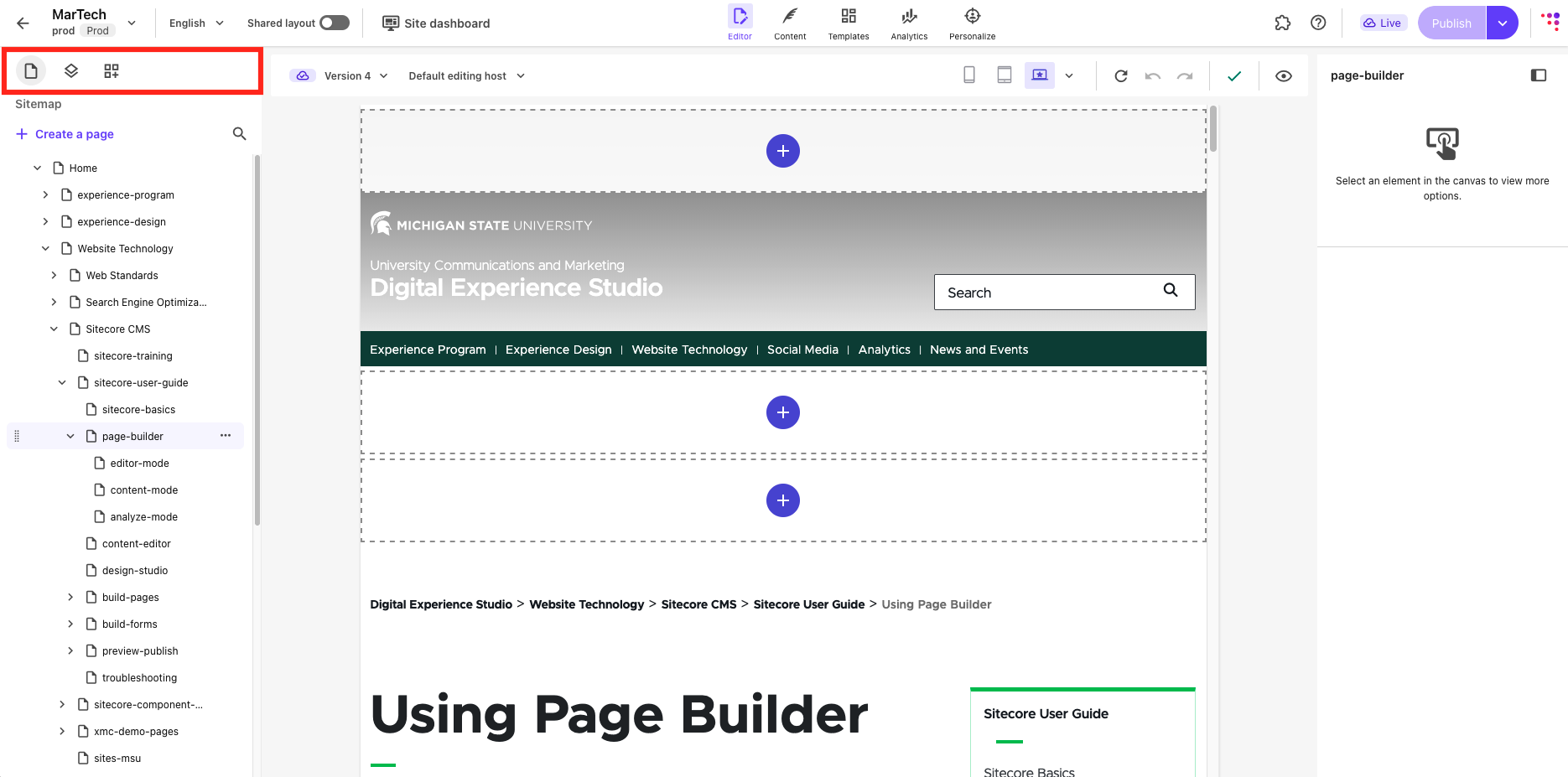Add component in middle placeholder

click(783, 412)
